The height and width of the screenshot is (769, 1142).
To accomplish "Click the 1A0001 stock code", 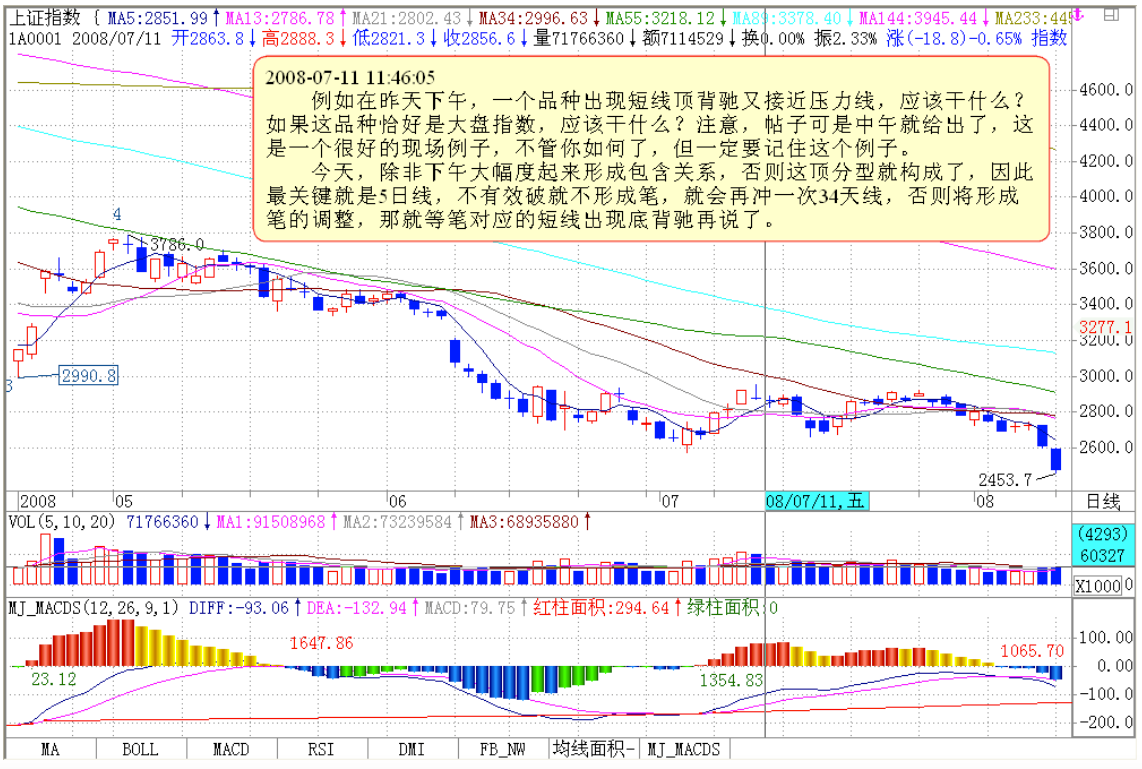I will (35, 38).
